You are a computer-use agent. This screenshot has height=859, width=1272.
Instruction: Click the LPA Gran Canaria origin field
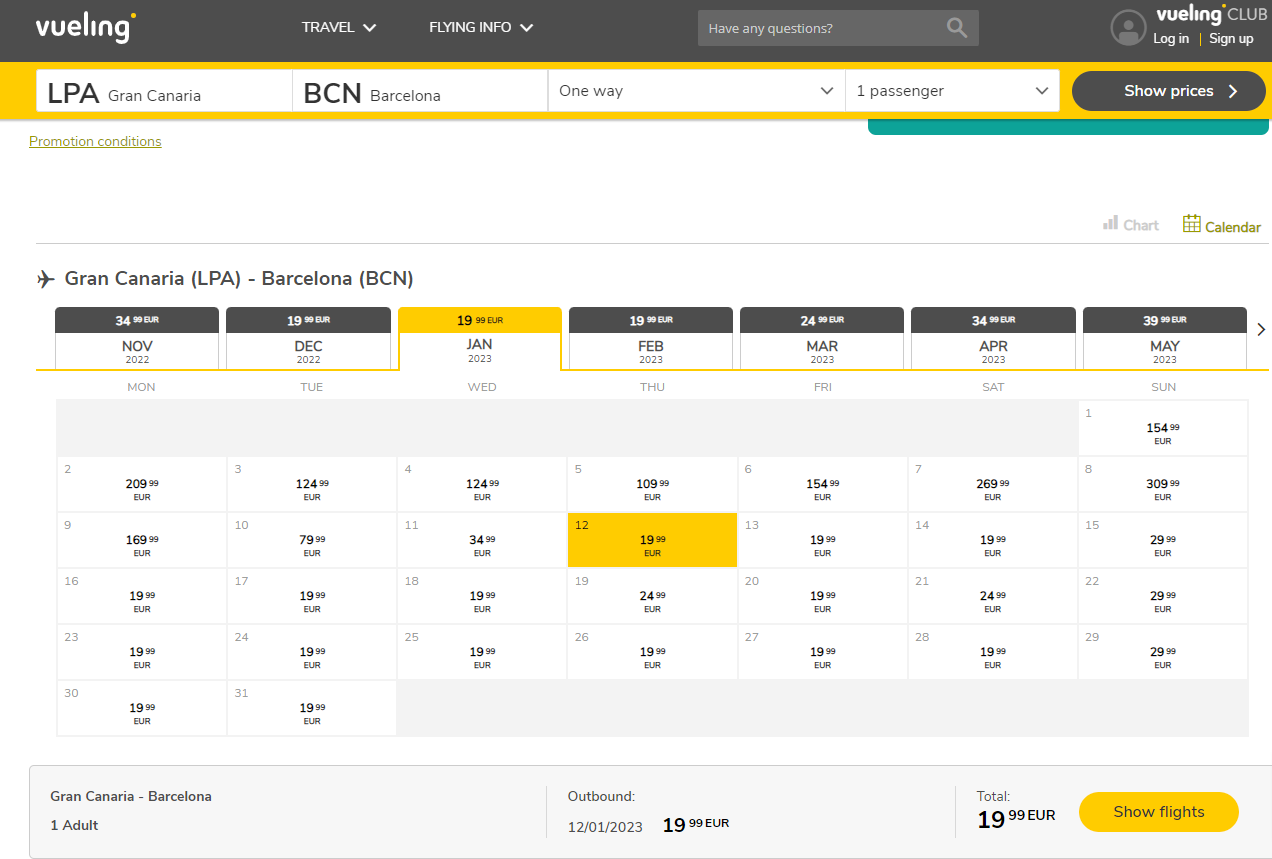tap(164, 91)
